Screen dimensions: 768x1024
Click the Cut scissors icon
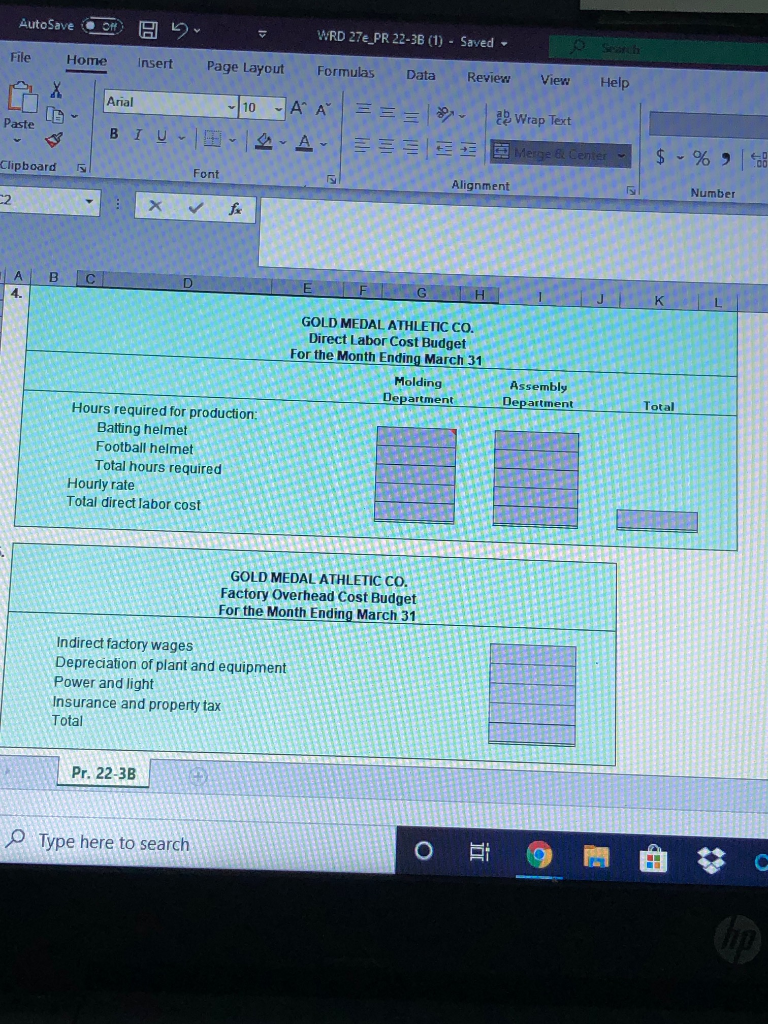tap(57, 90)
